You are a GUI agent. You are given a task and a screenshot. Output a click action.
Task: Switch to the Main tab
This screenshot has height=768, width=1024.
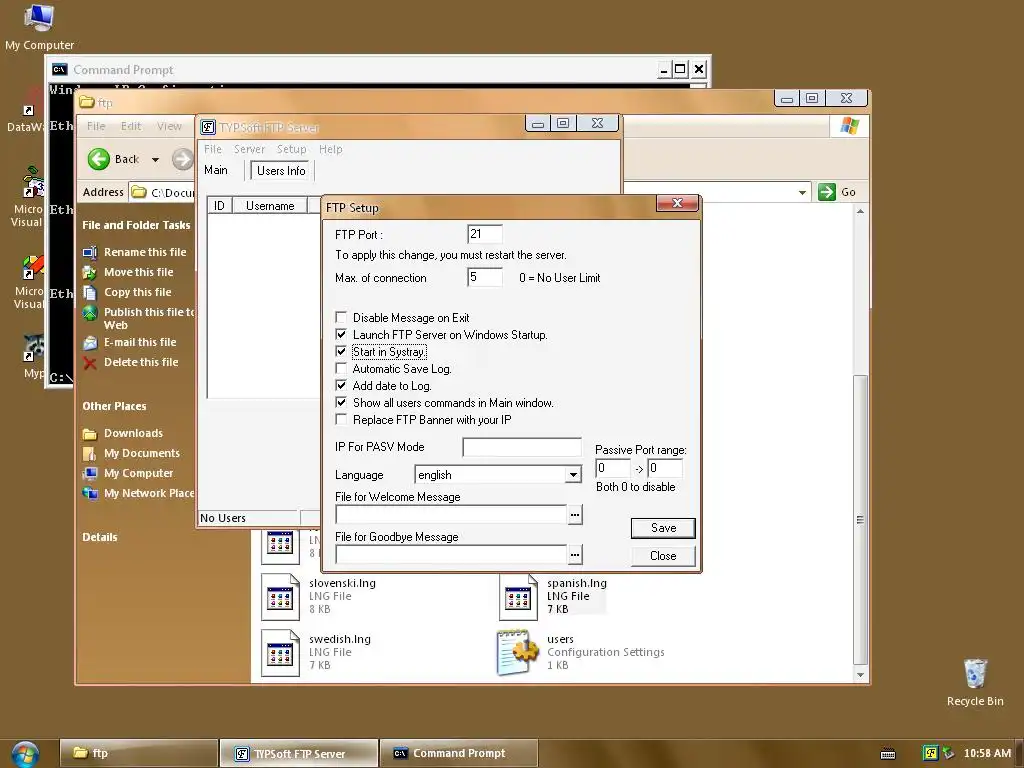tap(216, 170)
